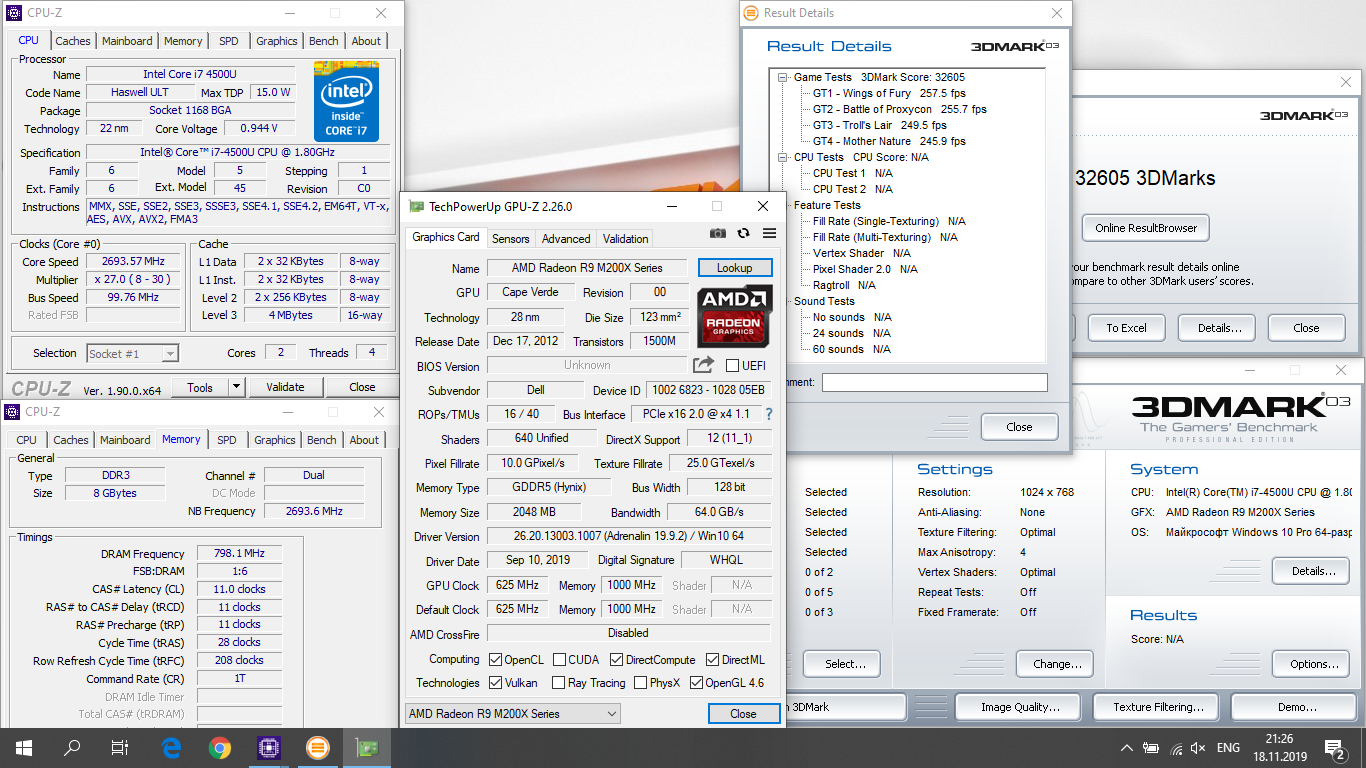The height and width of the screenshot is (768, 1366).
Task: Open SPD tab in lower CPU-Z window
Action: click(x=227, y=440)
